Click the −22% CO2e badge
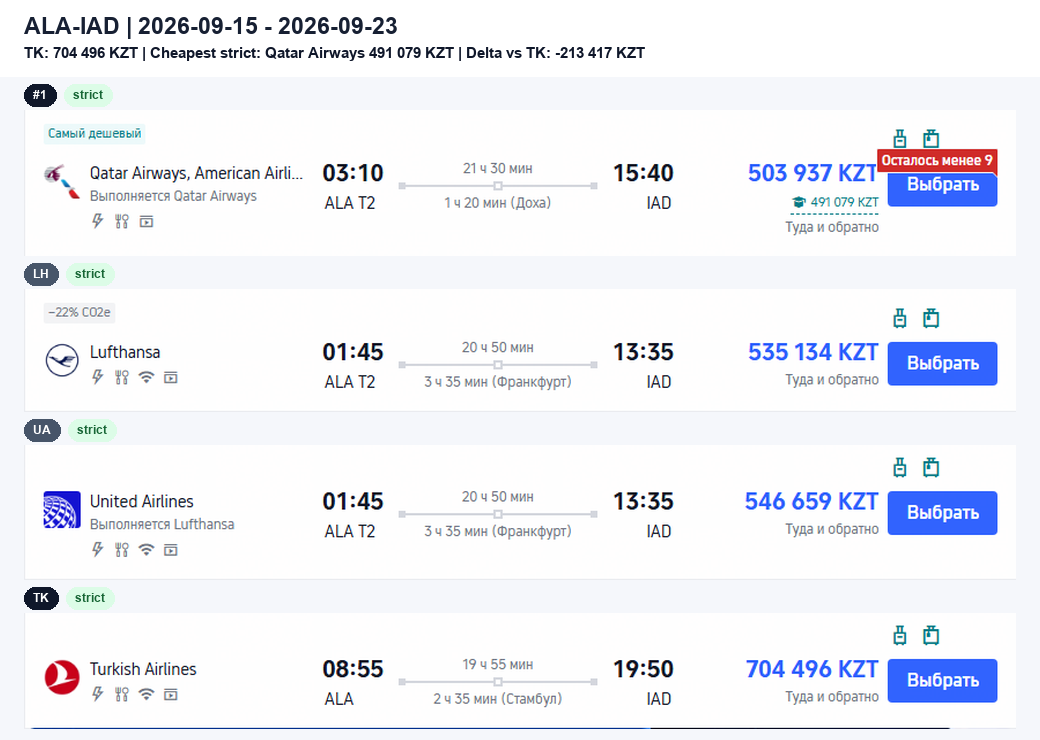Screen dimensions: 1040x740 (x=80, y=312)
